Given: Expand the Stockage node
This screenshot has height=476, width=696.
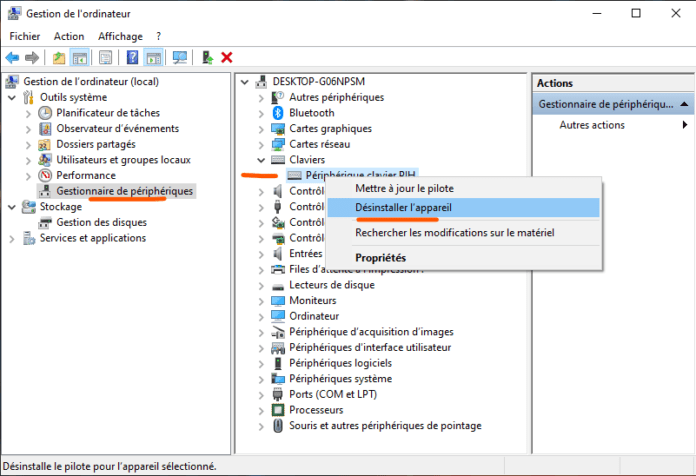Looking at the screenshot, I should click(12, 207).
